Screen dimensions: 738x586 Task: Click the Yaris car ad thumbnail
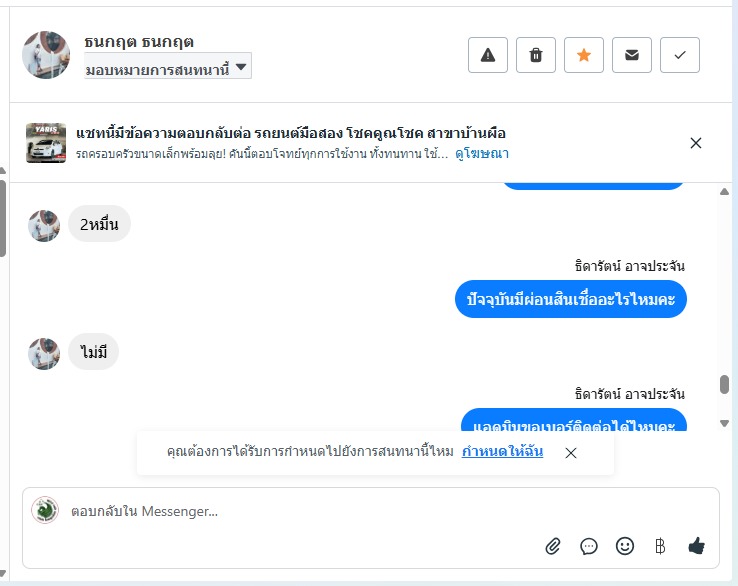click(46, 143)
